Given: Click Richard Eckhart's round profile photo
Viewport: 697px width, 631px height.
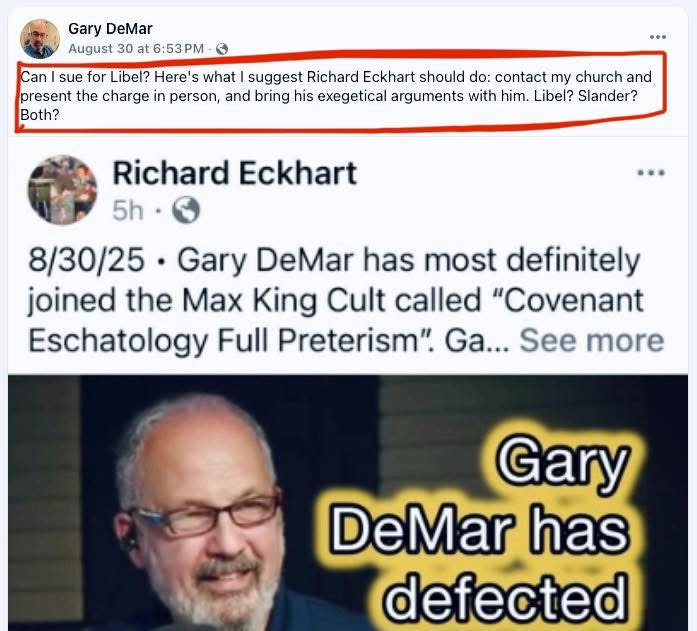Looking at the screenshot, I should point(62,190).
